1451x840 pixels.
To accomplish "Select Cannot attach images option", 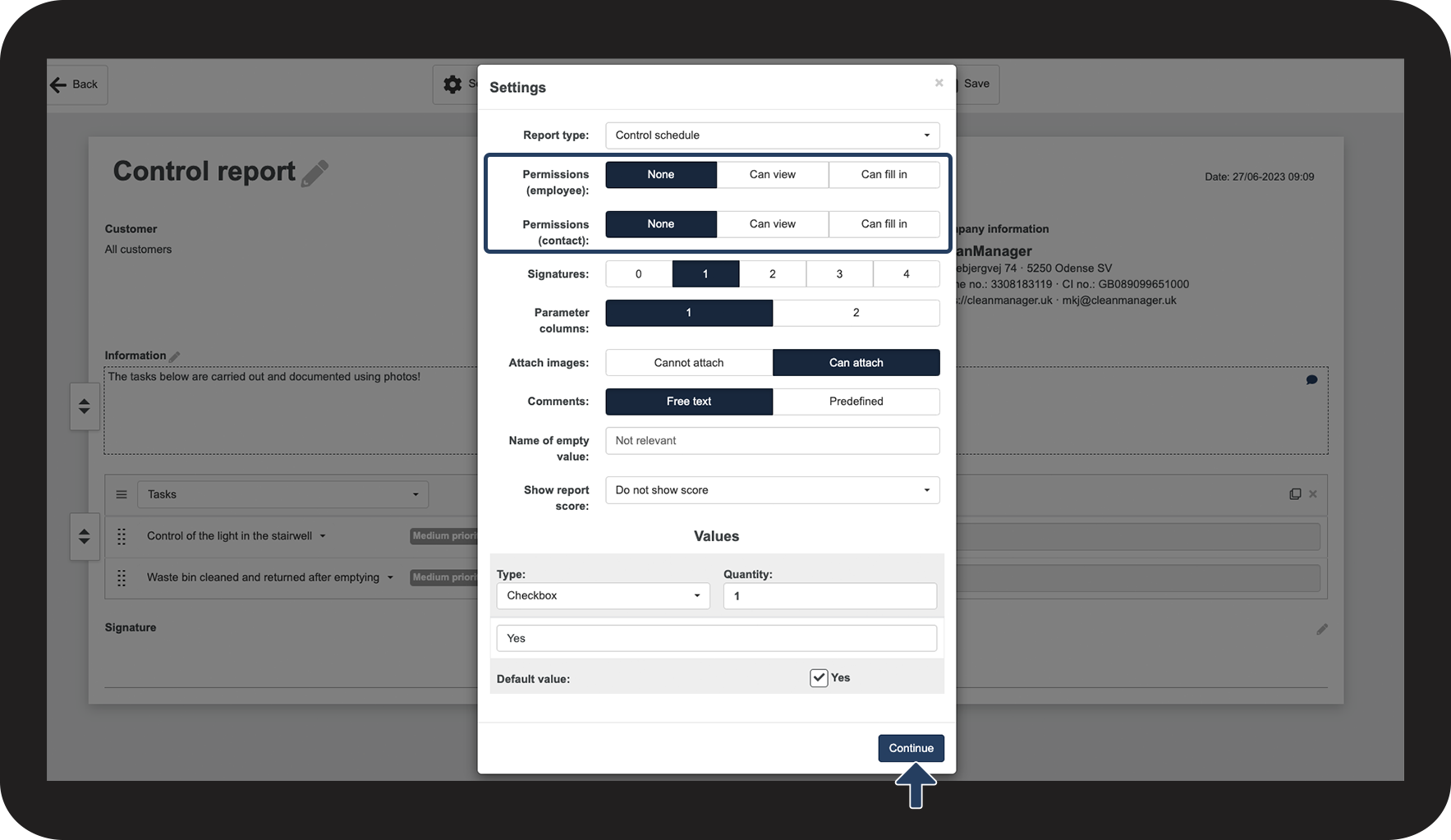I will point(689,363).
